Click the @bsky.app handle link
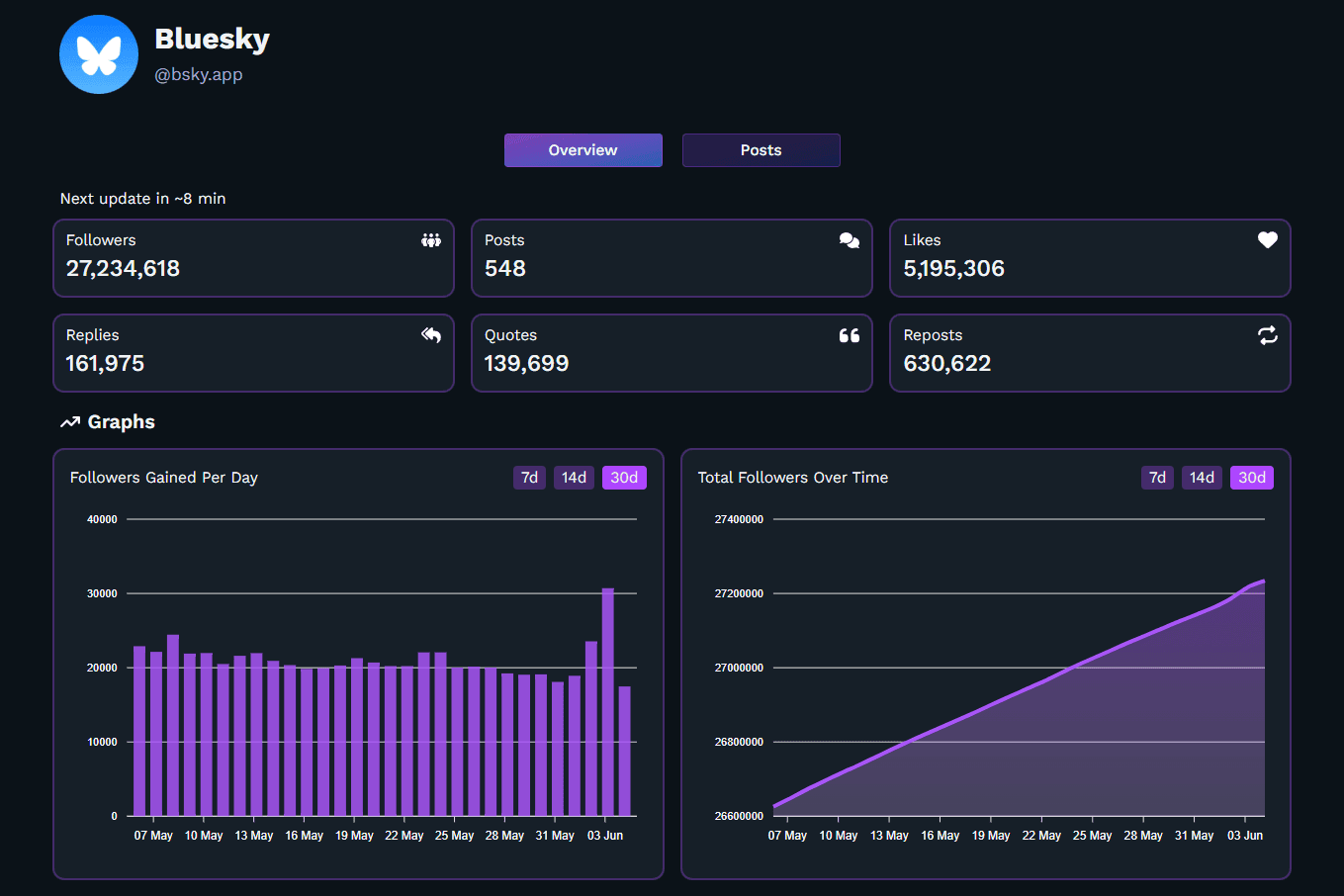 click(199, 74)
